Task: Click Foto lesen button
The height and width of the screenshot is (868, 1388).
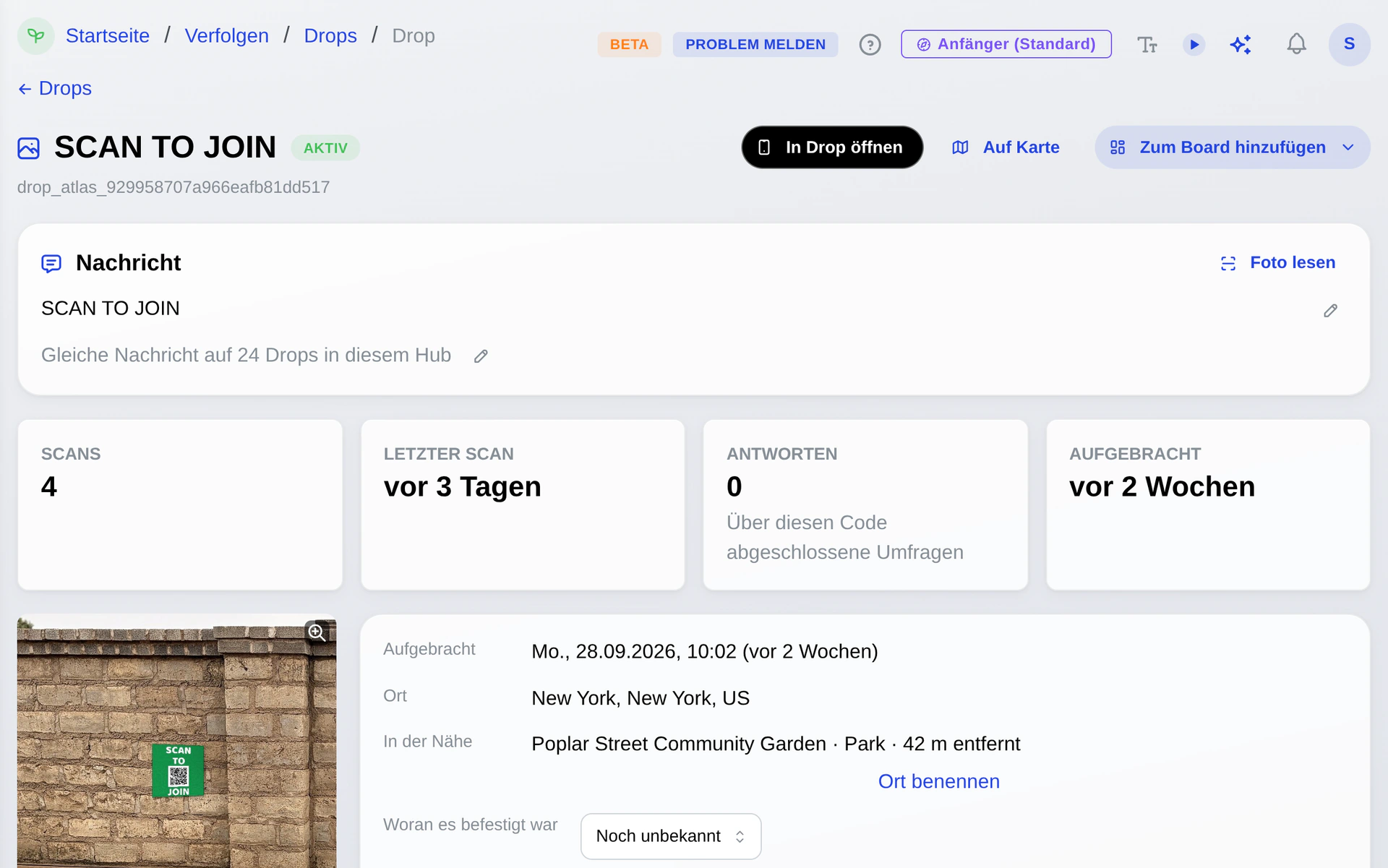Action: [x=1278, y=263]
